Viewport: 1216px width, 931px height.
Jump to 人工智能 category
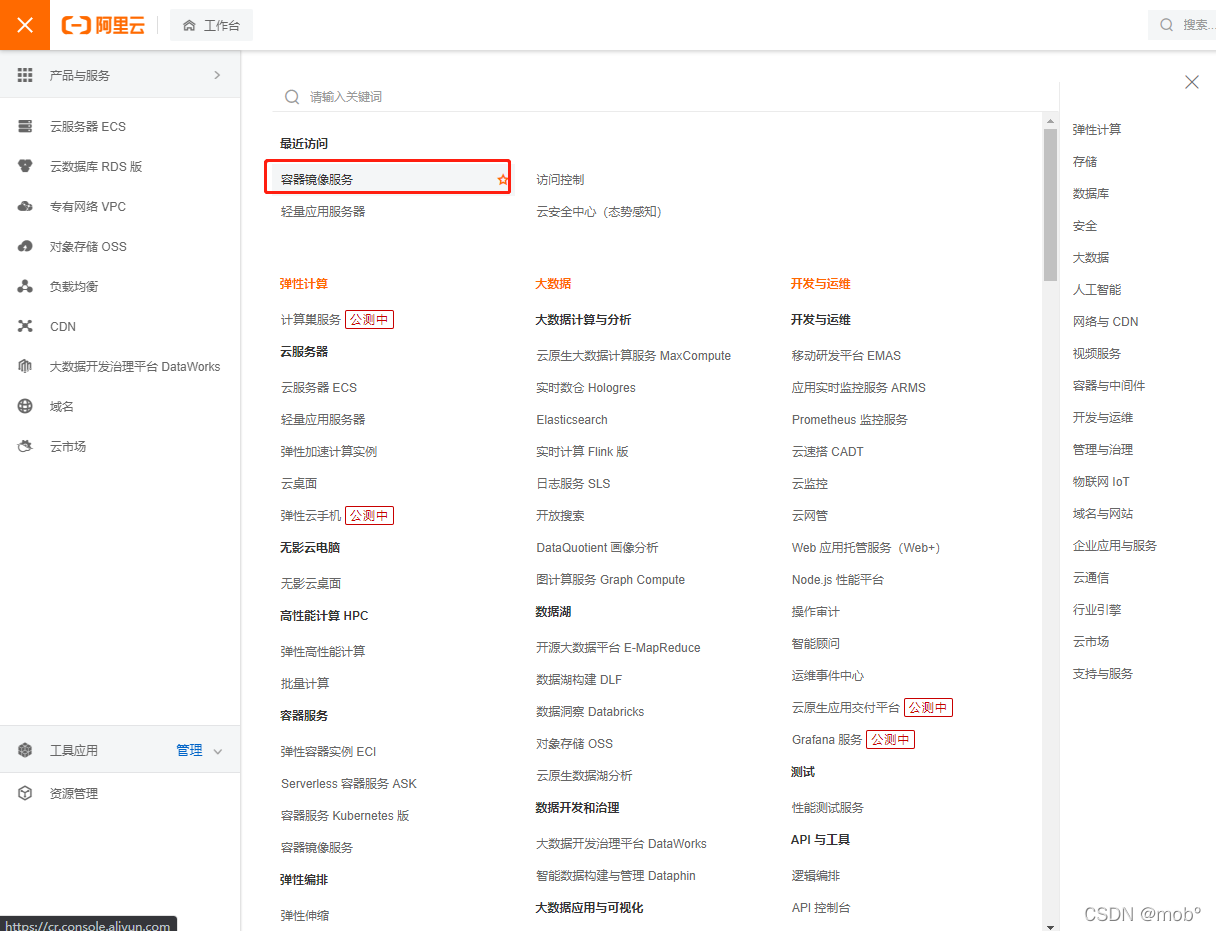coord(1097,290)
